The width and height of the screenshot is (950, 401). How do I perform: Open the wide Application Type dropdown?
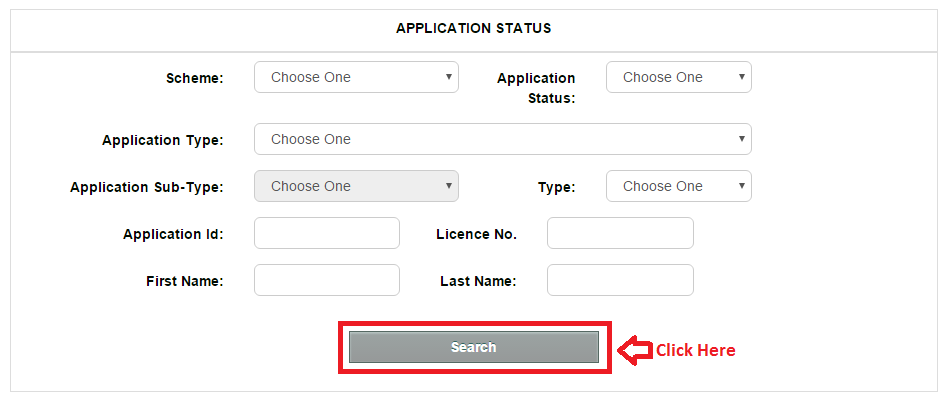503,139
